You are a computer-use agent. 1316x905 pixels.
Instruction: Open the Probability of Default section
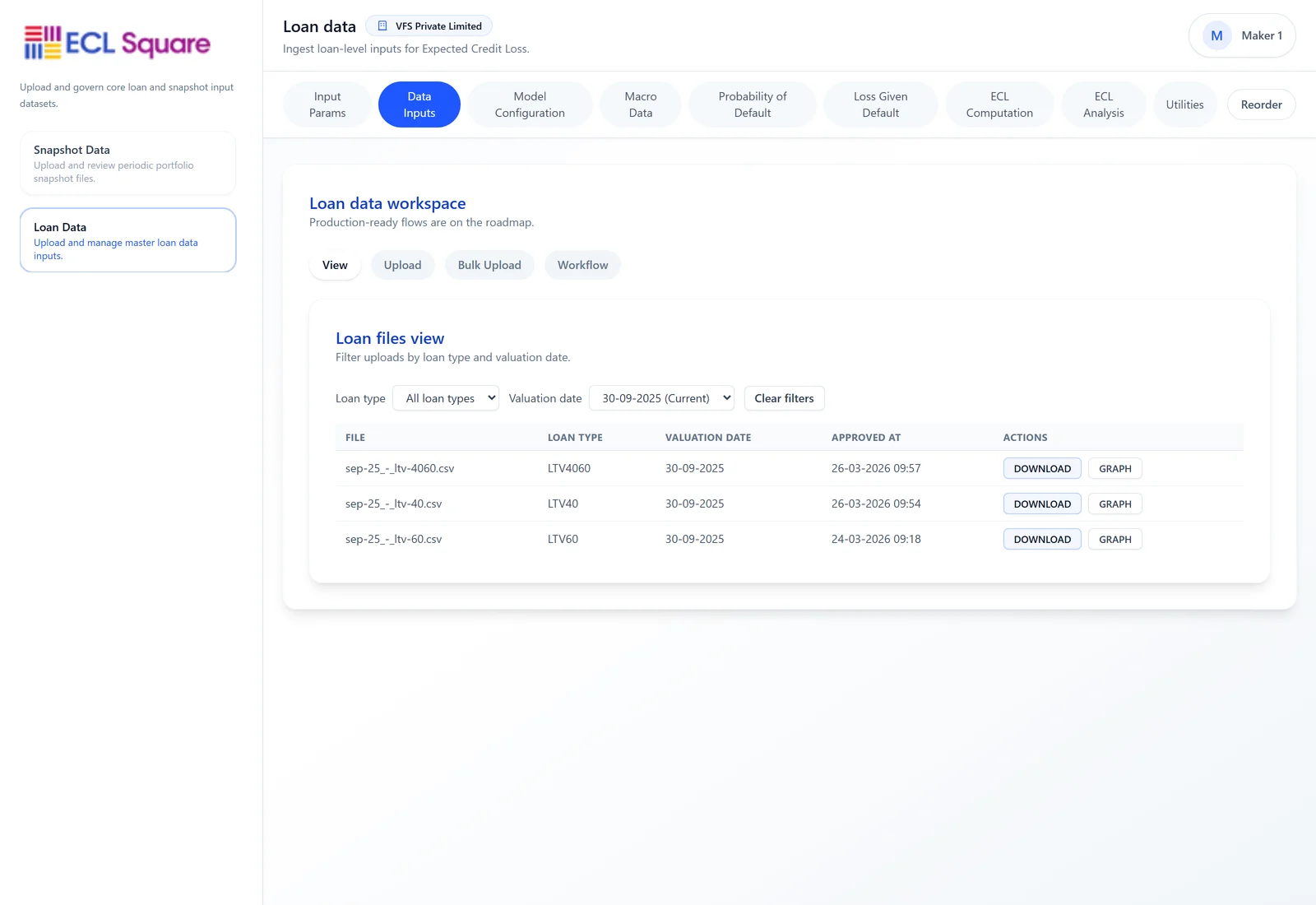[752, 104]
